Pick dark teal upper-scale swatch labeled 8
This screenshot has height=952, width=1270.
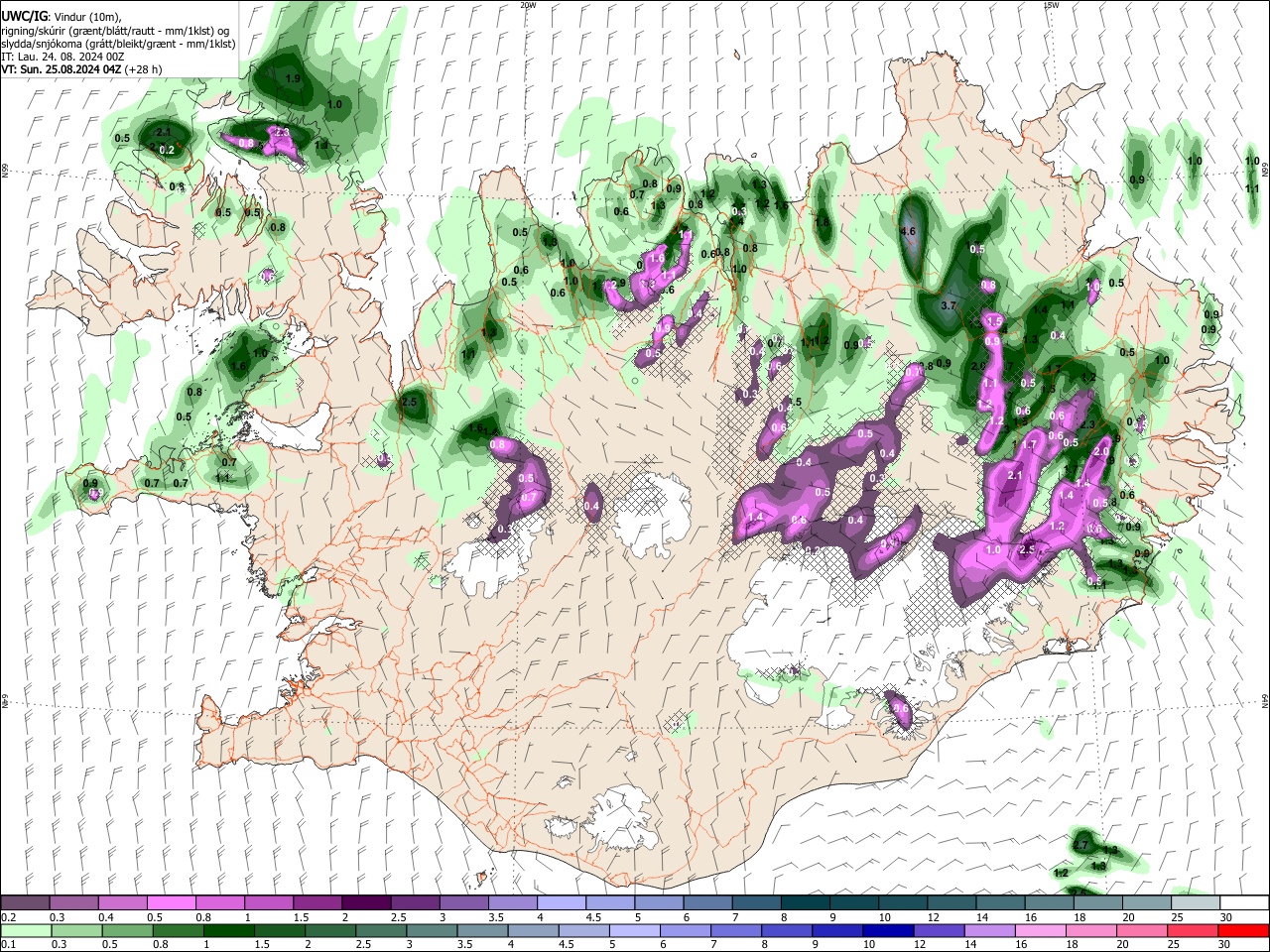[x=806, y=903]
